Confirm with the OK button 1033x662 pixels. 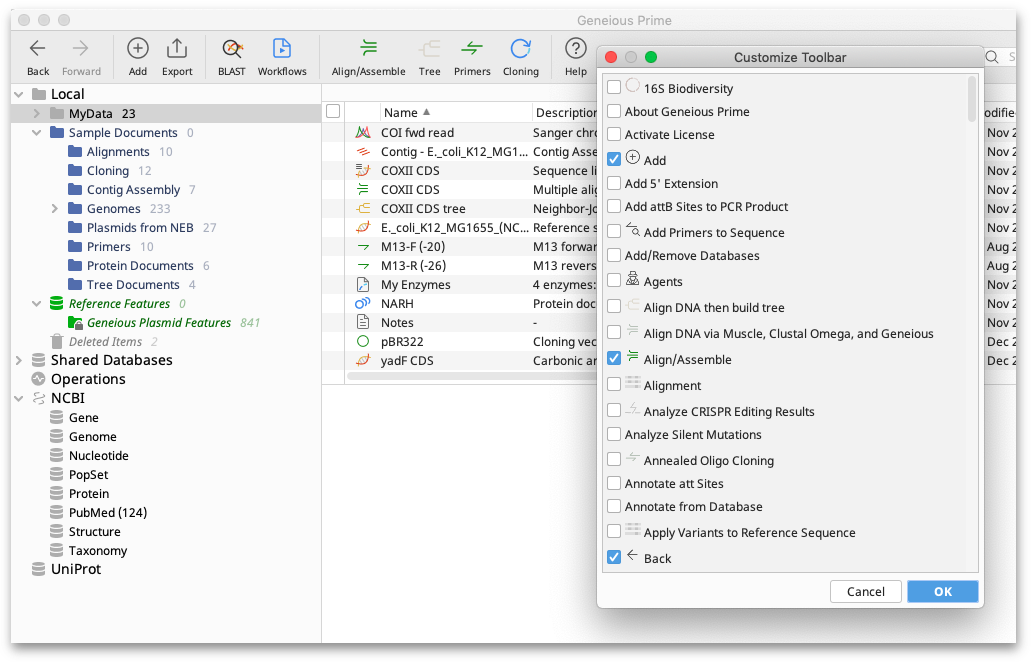click(x=942, y=592)
